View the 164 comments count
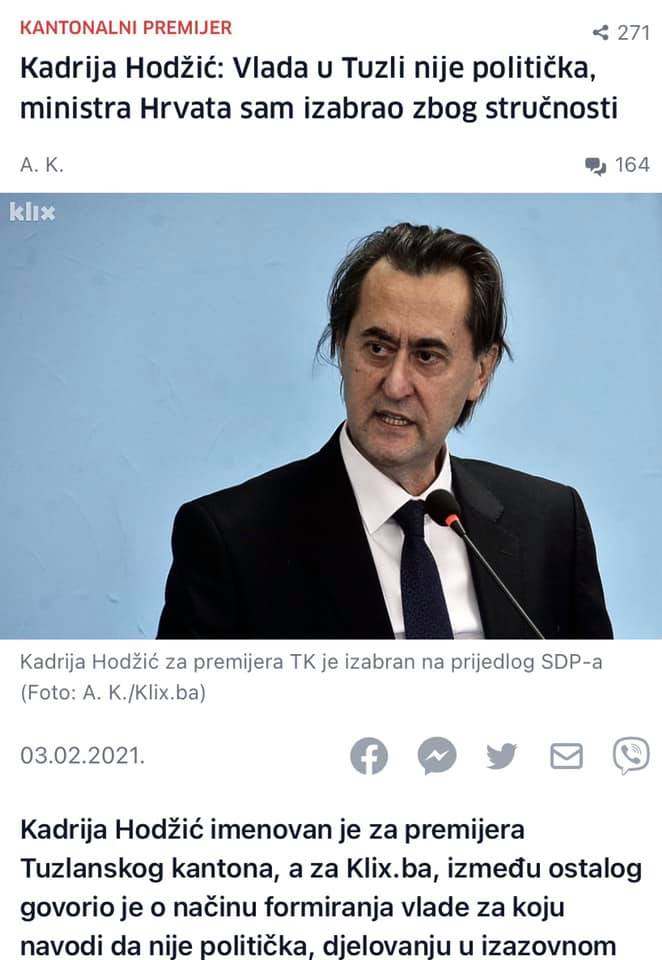 [x=632, y=165]
